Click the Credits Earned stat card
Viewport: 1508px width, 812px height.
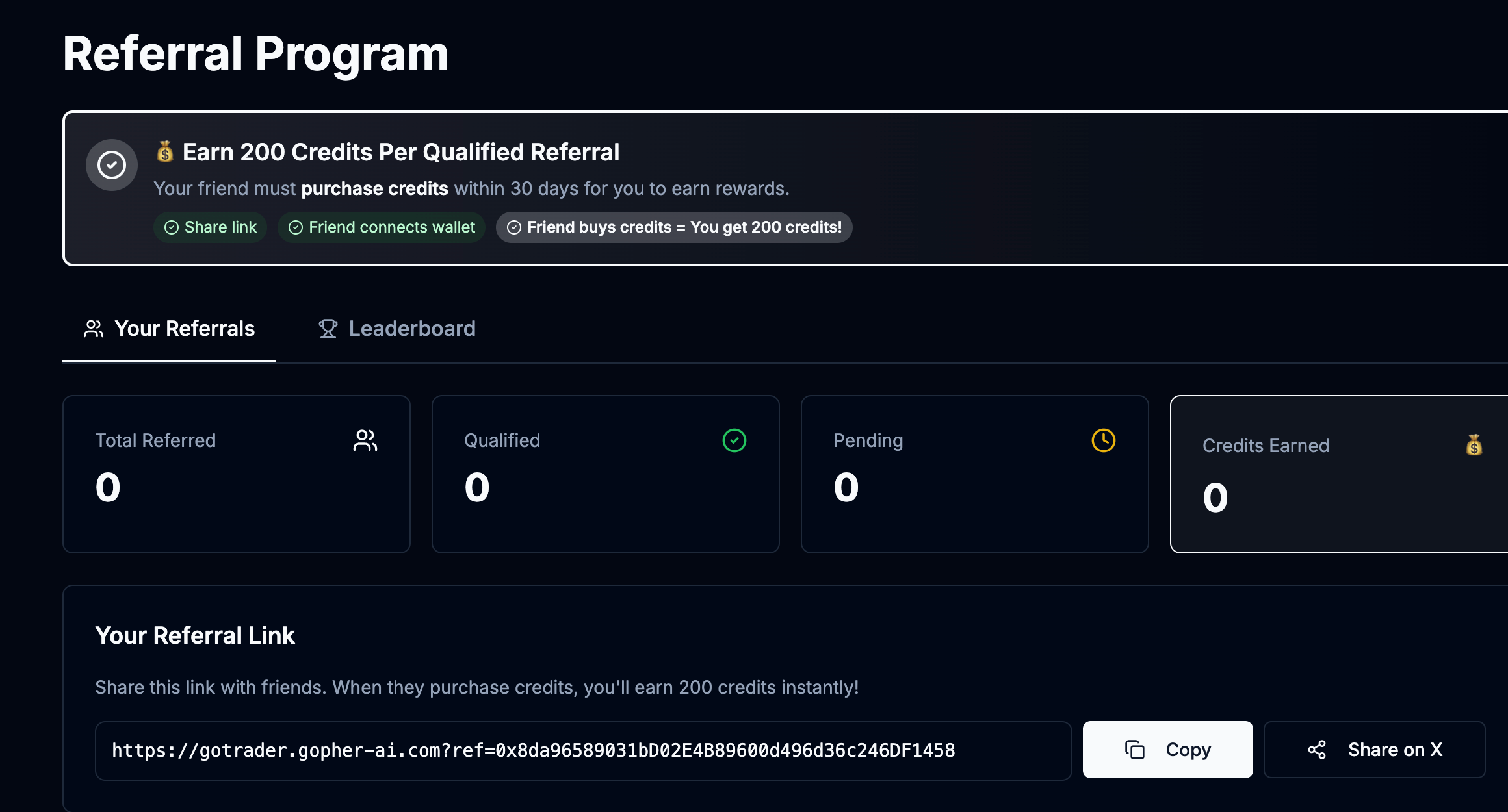coord(1339,474)
